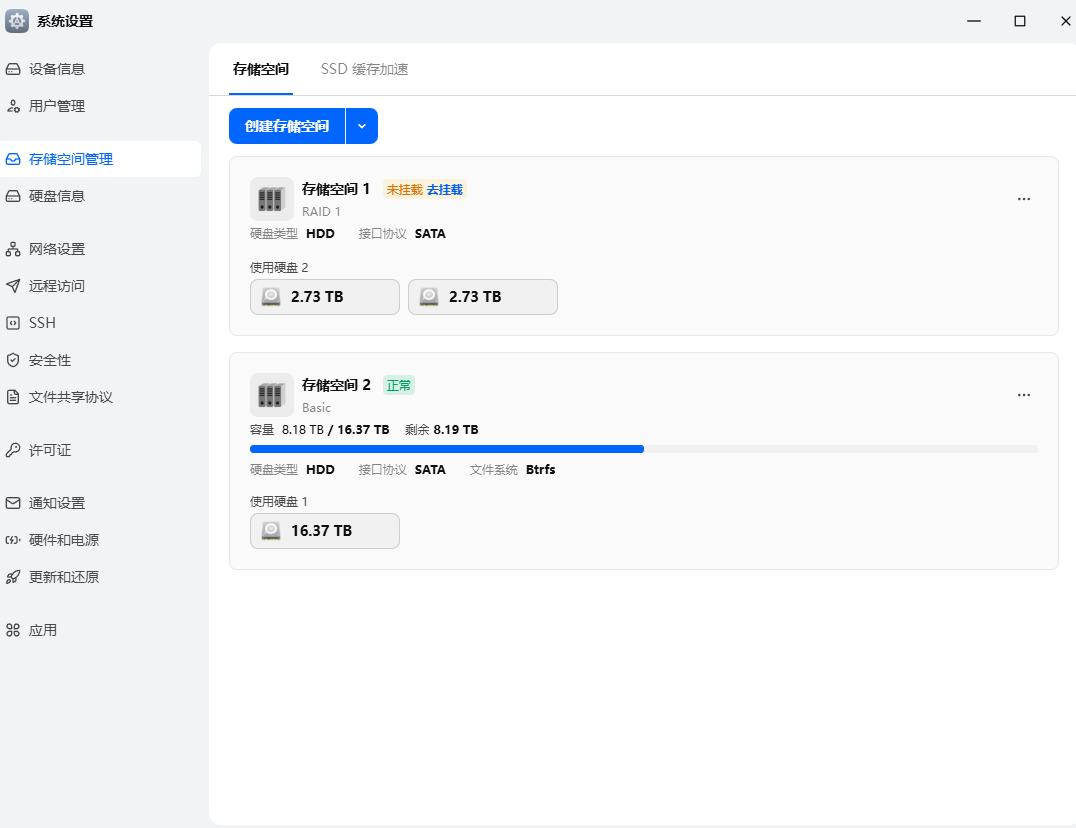
Task: Open 更新和还原 page
Action: click(101, 577)
